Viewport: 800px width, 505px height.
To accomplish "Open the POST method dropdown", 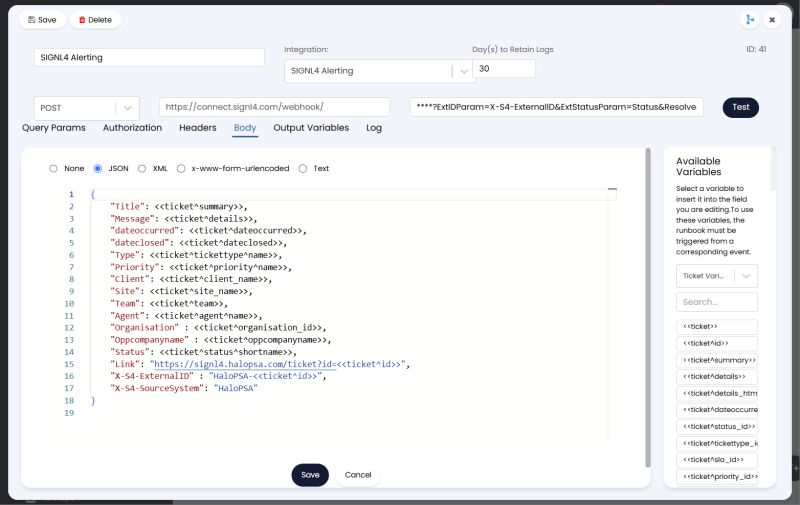I will click(x=86, y=108).
